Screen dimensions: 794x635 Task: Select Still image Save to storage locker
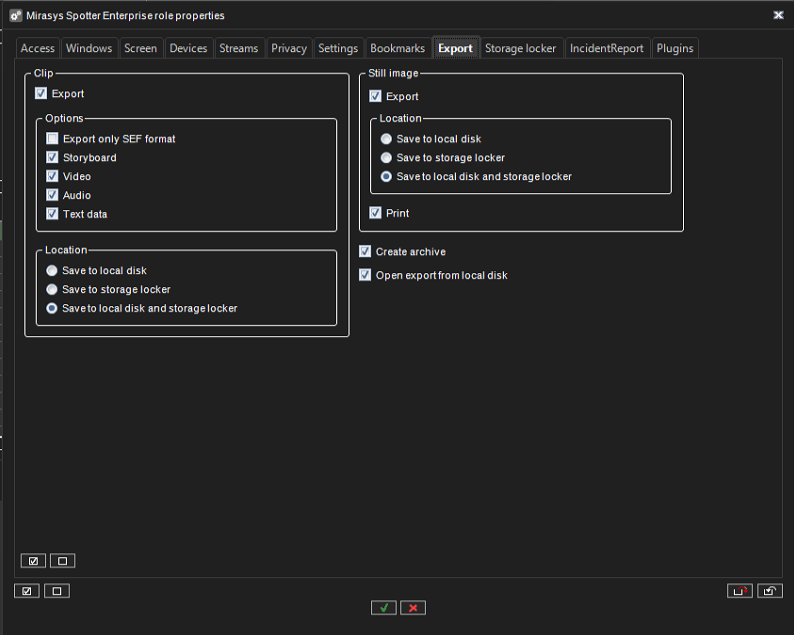pyautogui.click(x=386, y=158)
